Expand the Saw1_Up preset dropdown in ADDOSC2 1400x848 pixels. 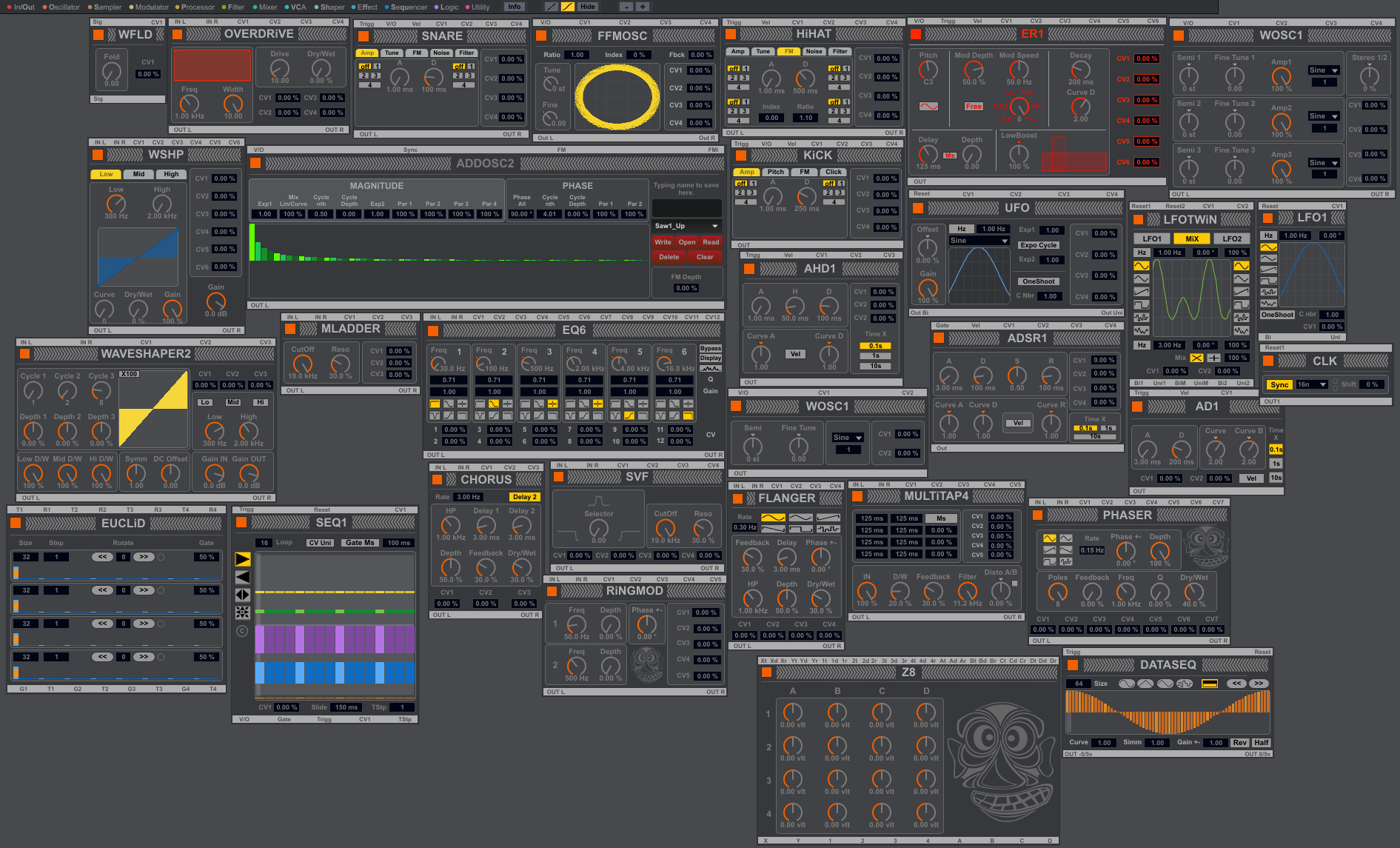pos(686,226)
